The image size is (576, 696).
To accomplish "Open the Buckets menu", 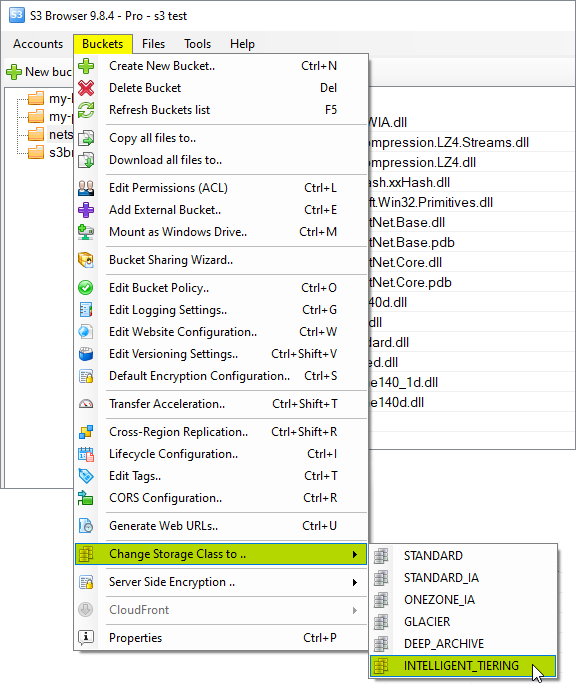I will (103, 44).
